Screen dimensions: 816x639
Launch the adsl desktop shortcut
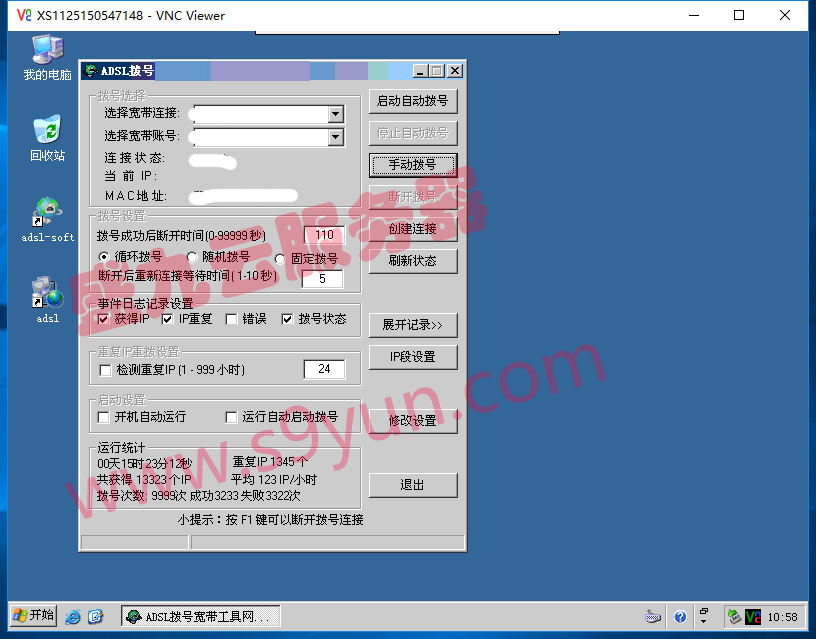(x=47, y=293)
